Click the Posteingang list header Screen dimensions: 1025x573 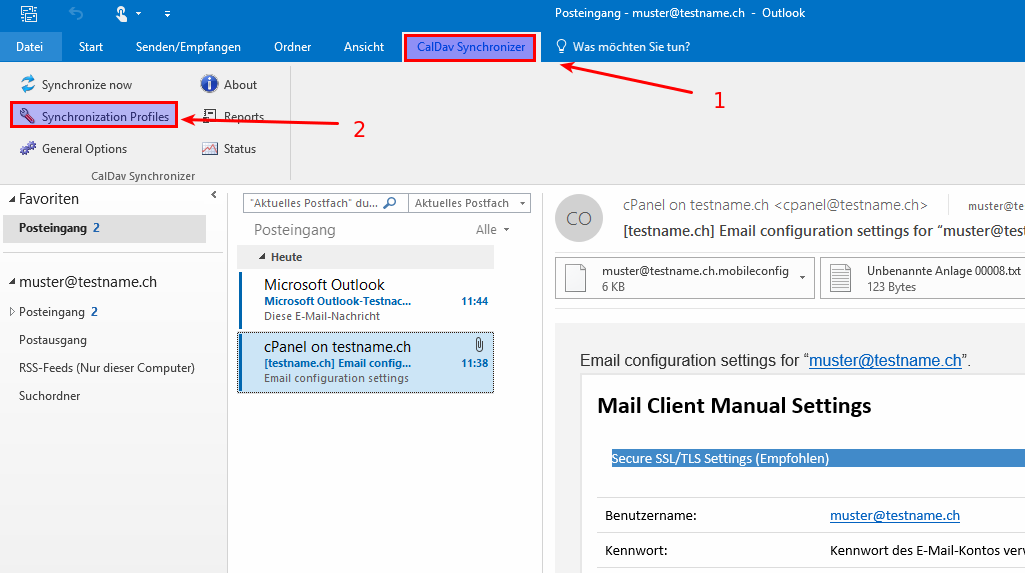pos(294,229)
